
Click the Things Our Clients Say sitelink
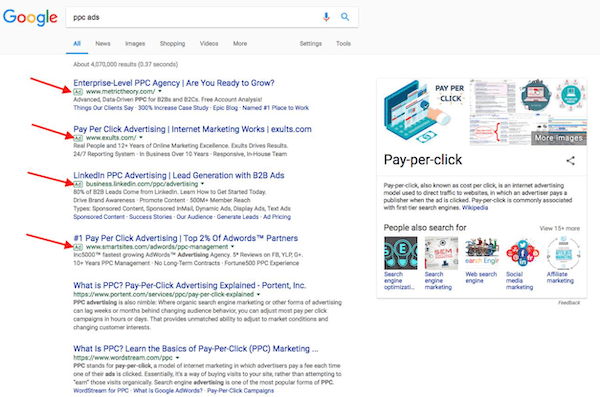click(x=103, y=108)
